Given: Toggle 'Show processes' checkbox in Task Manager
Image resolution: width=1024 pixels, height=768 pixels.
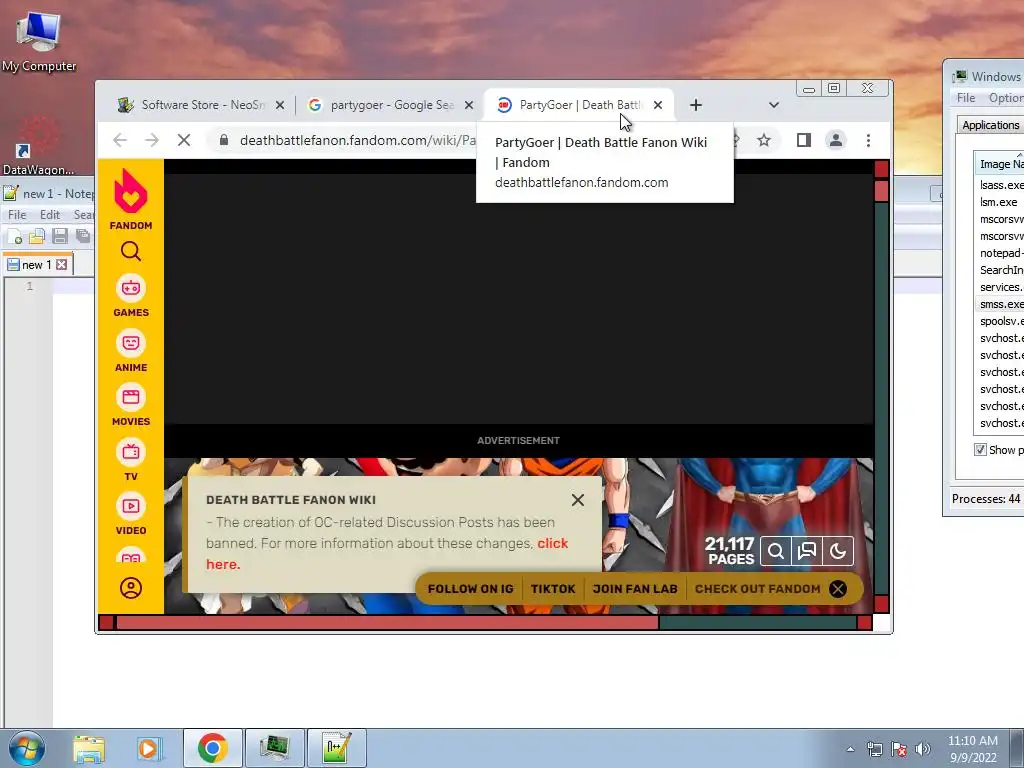Looking at the screenshot, I should point(980,450).
